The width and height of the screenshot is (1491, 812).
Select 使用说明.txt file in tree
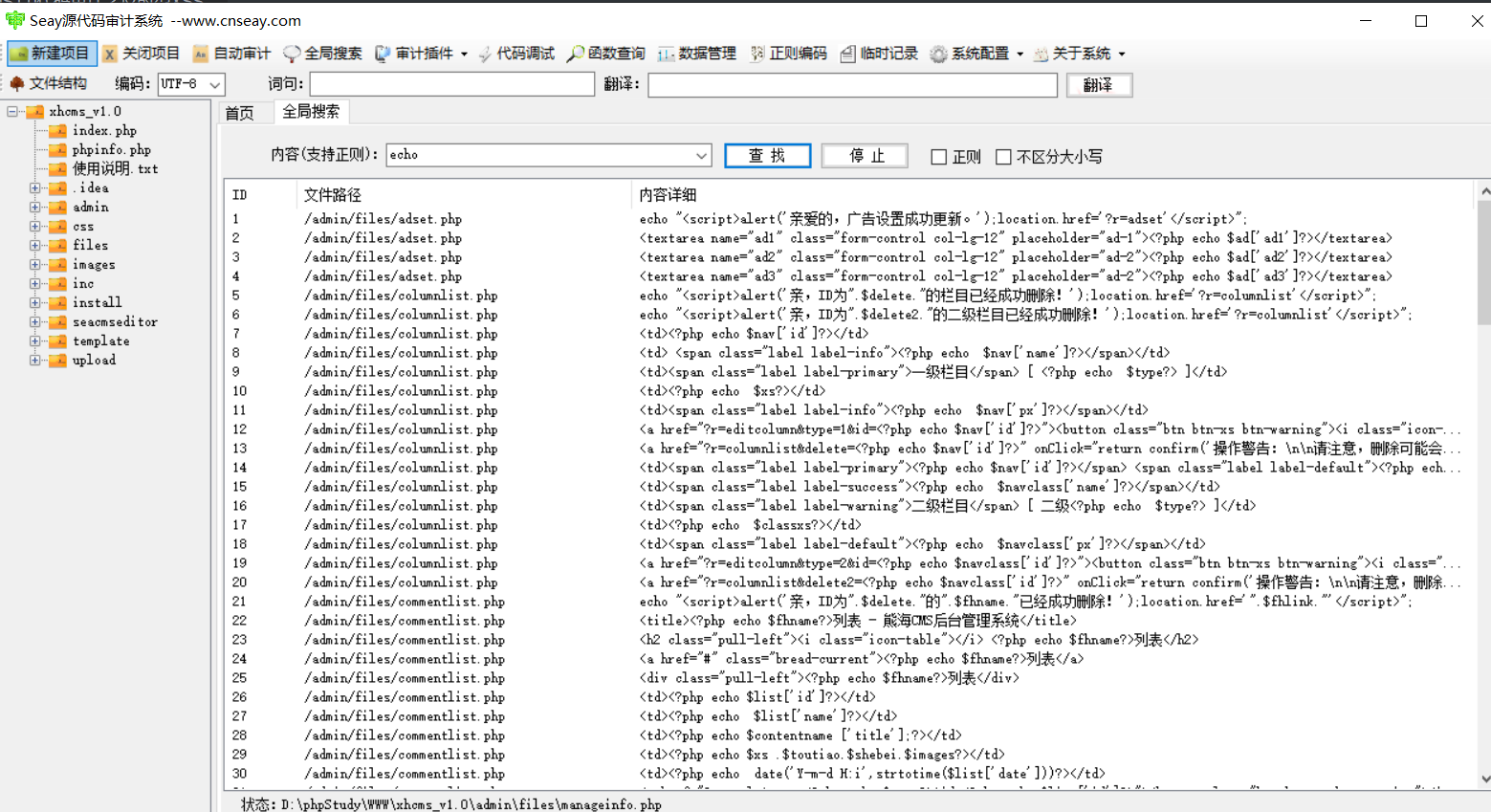(x=115, y=168)
